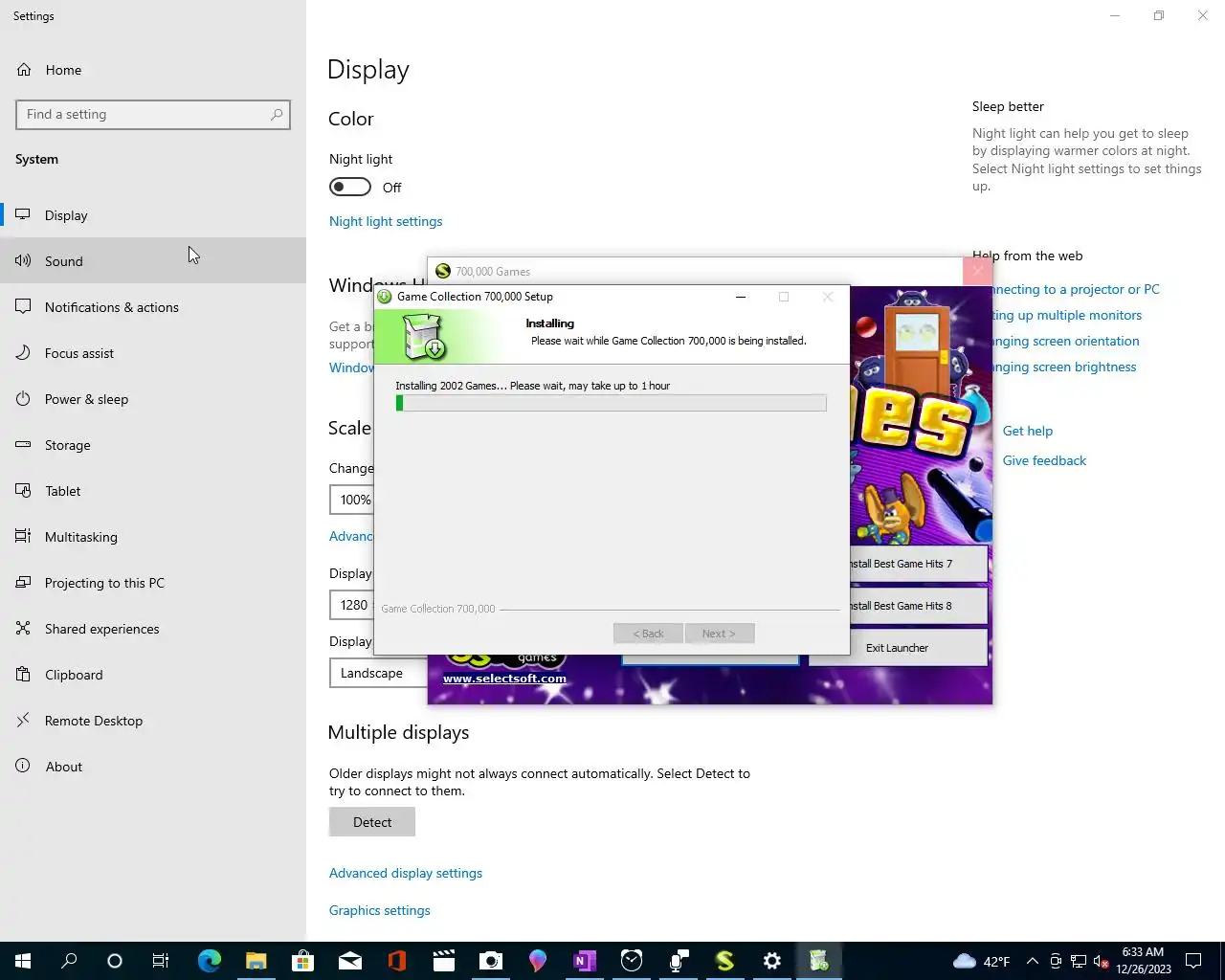Open Notifications & actions page
1225x980 pixels.
(153, 307)
